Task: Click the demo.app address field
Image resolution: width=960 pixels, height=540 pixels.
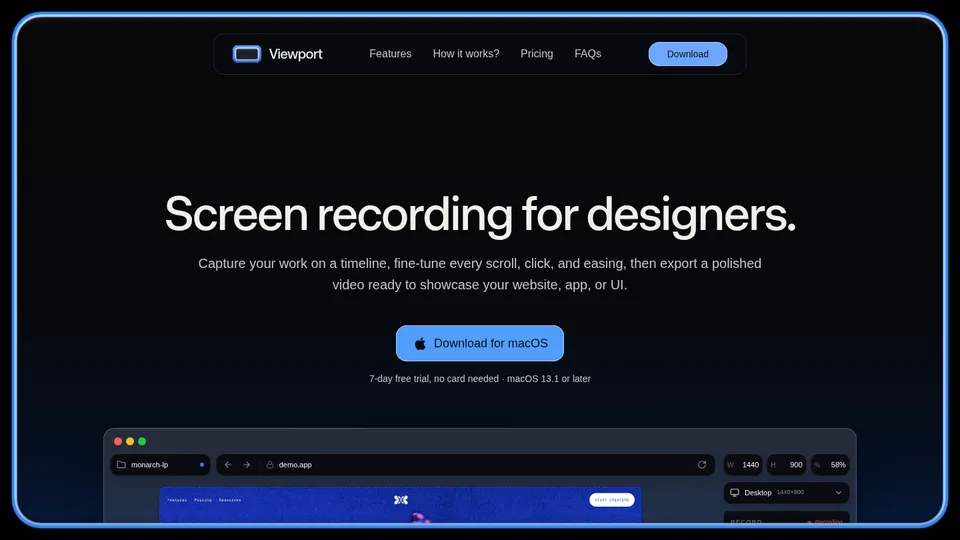Action: [x=465, y=465]
